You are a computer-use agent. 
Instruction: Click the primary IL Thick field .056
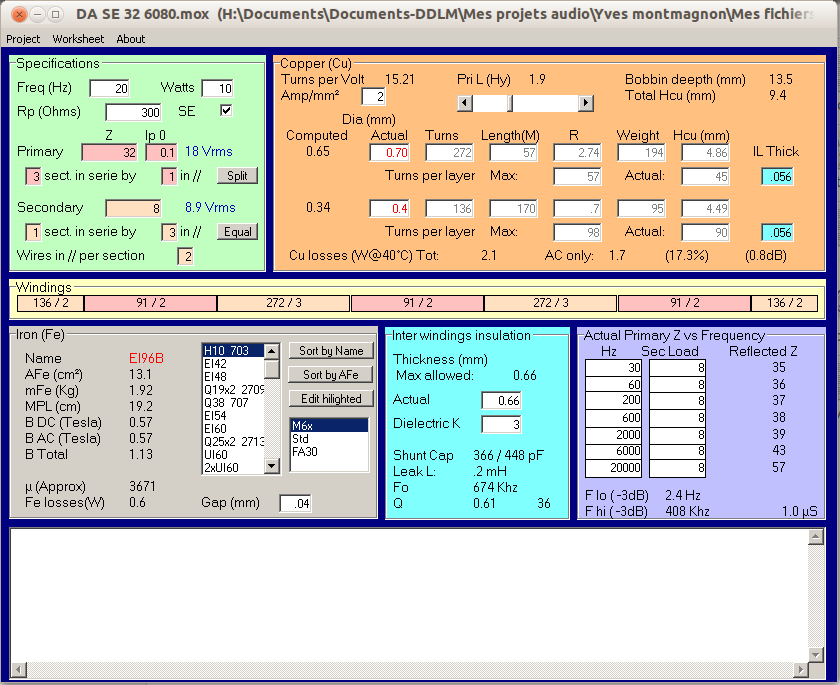pos(777,177)
